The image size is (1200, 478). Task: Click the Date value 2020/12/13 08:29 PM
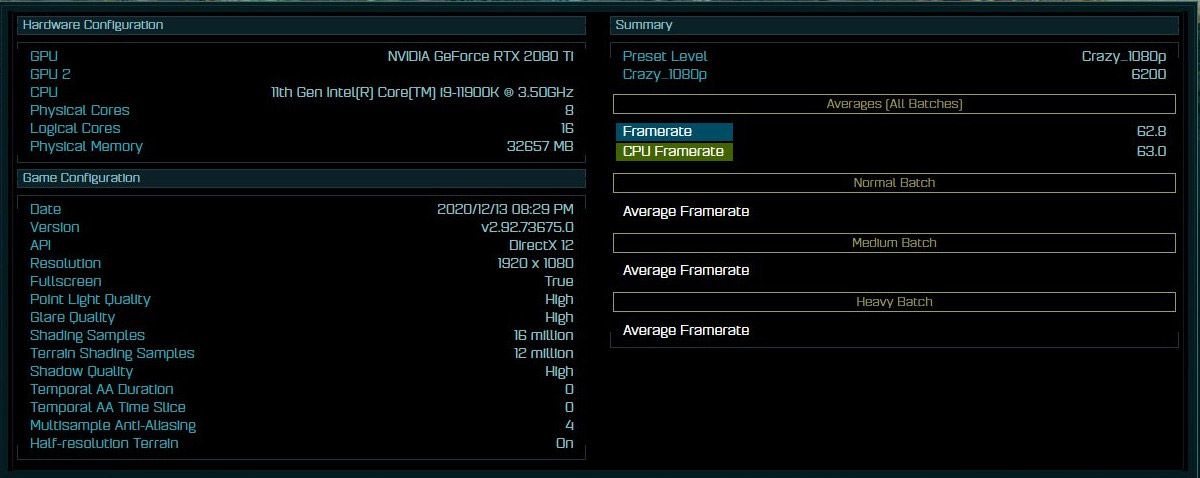tap(505, 209)
